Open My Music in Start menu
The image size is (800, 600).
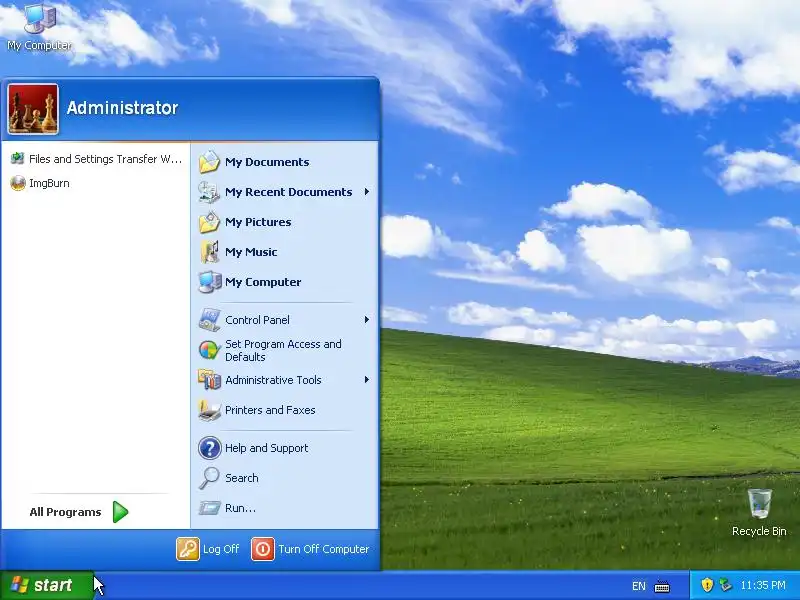[x=285, y=252]
